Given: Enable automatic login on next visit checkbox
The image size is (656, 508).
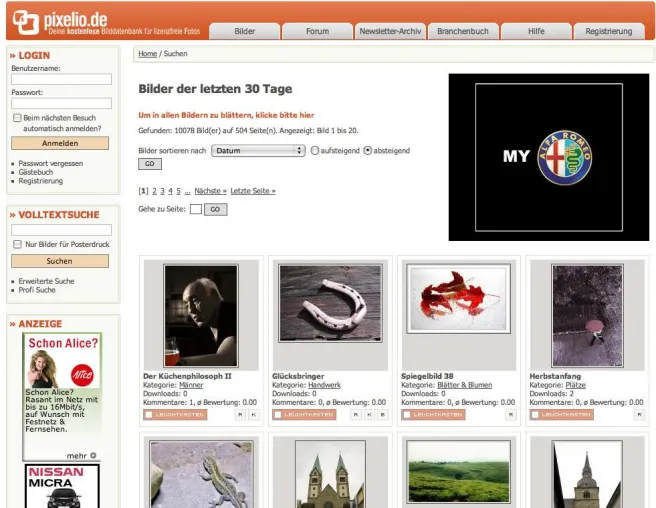Looking at the screenshot, I should pos(17,118).
